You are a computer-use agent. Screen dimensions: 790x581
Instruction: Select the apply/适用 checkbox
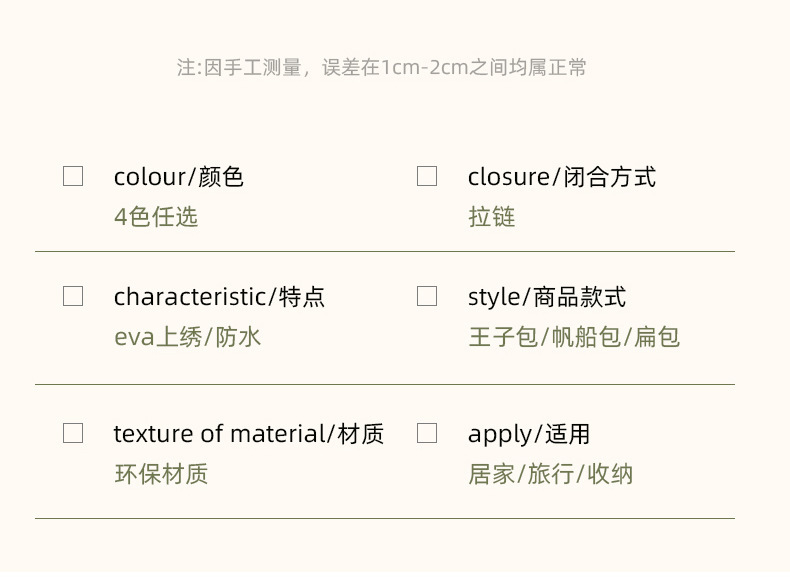[427, 433]
